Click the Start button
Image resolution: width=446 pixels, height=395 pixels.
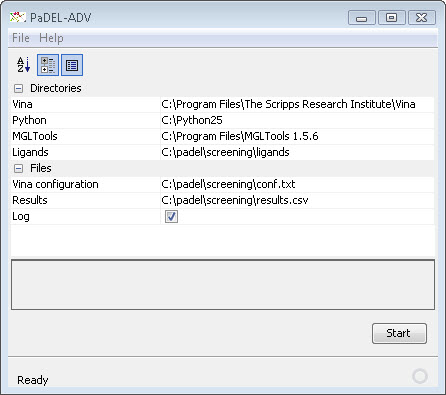pyautogui.click(x=399, y=333)
